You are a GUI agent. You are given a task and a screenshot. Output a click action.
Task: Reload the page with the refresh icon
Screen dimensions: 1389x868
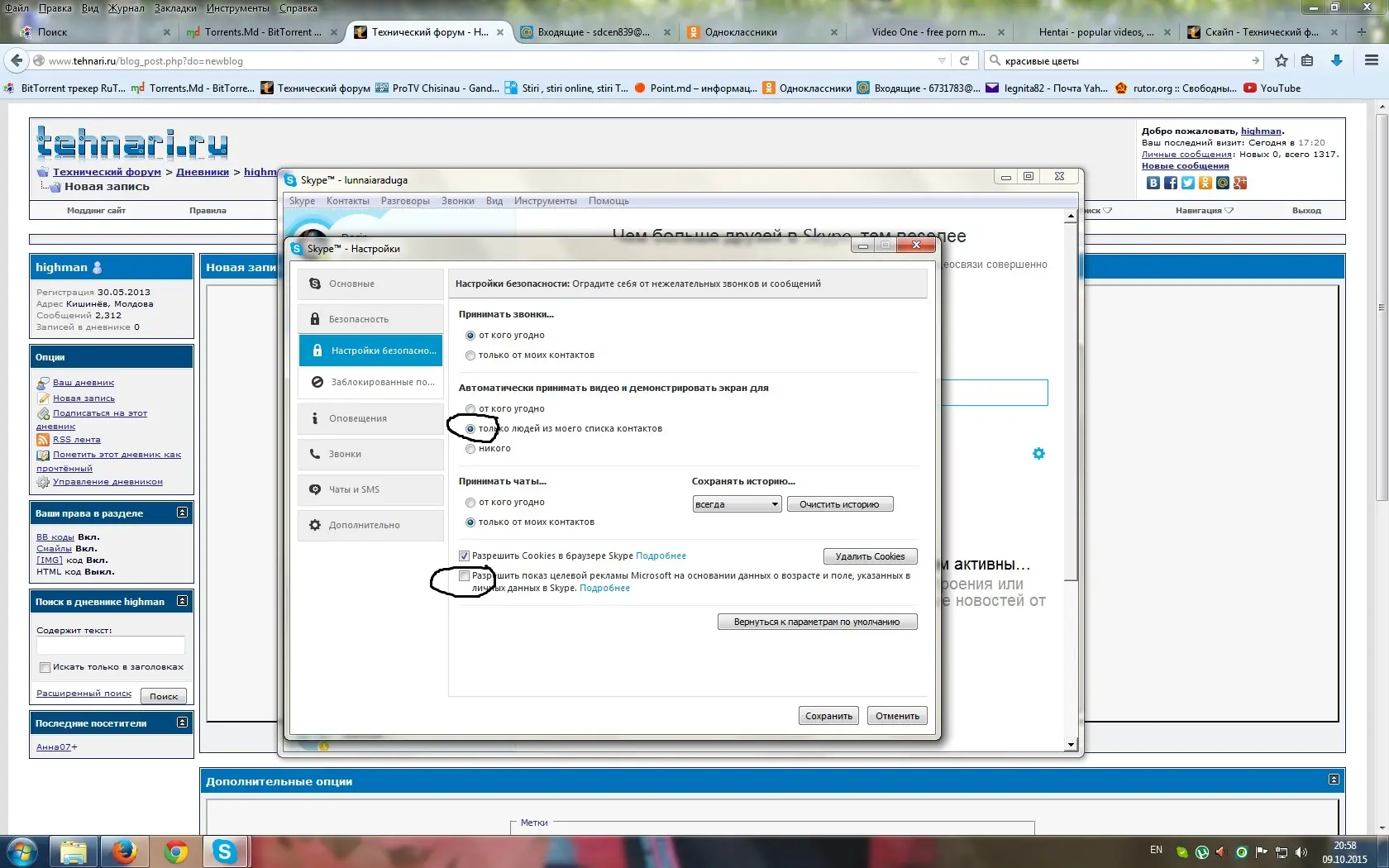click(x=964, y=60)
